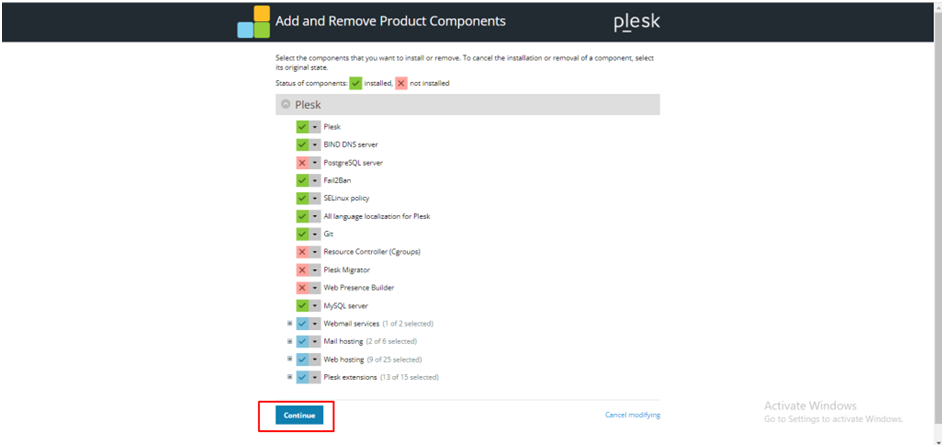This screenshot has width=944, height=447.
Task: Toggle the Plesk extensions blue checkbox
Action: pyautogui.click(x=302, y=377)
